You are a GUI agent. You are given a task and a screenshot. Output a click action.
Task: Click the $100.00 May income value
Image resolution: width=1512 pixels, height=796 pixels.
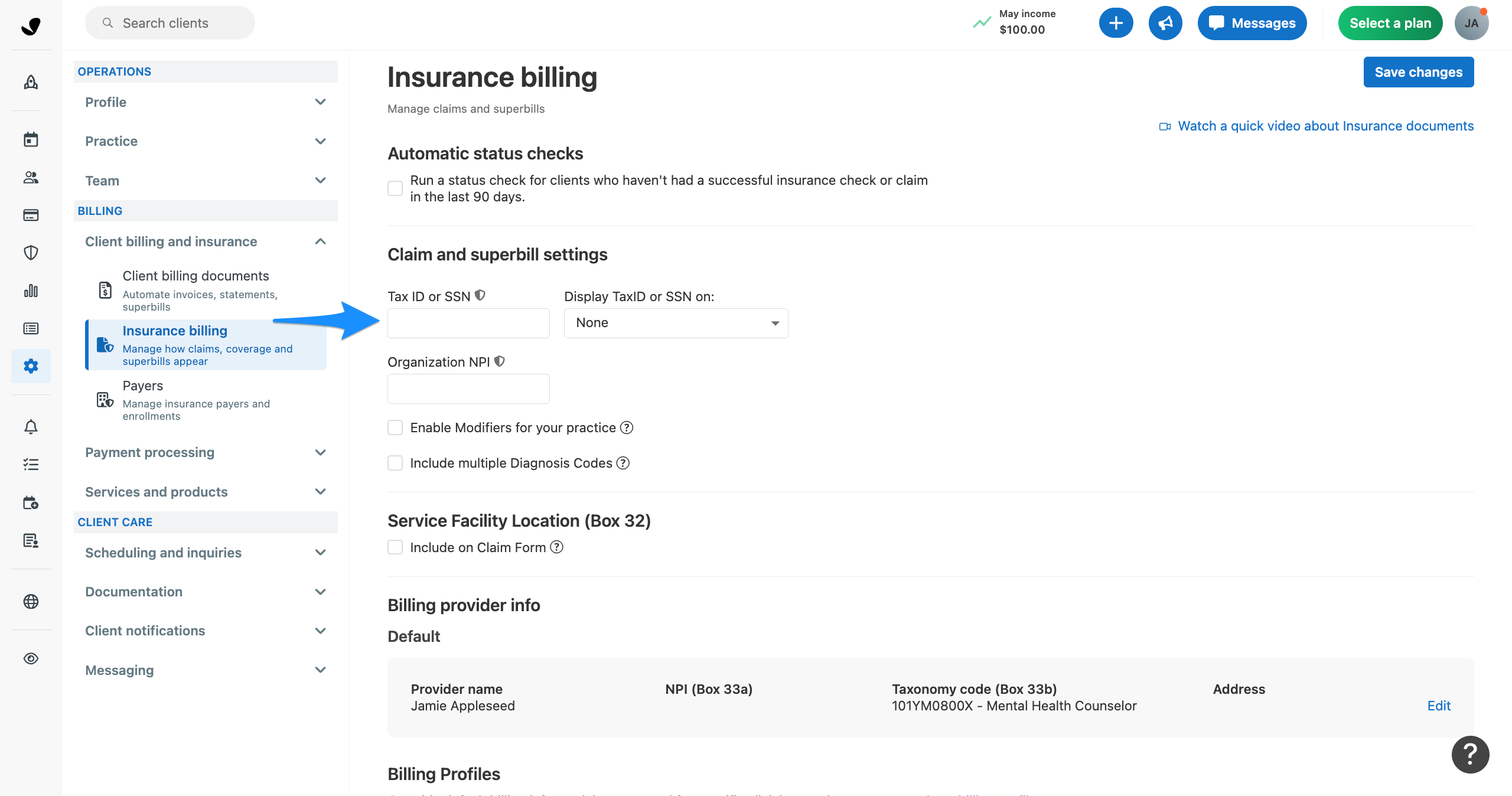pyautogui.click(x=1022, y=30)
